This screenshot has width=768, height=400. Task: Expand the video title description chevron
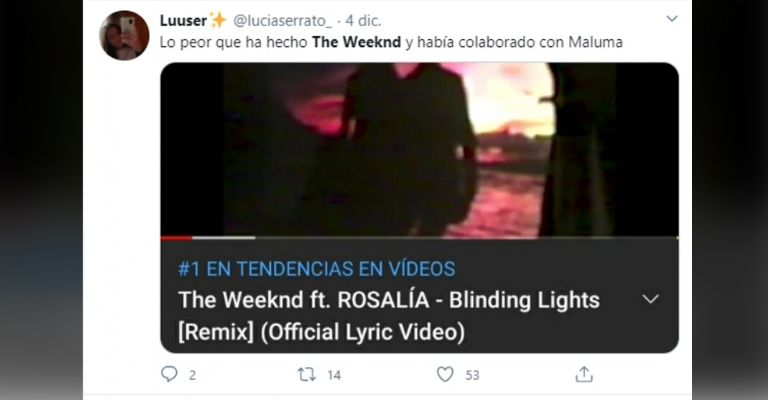[650, 299]
